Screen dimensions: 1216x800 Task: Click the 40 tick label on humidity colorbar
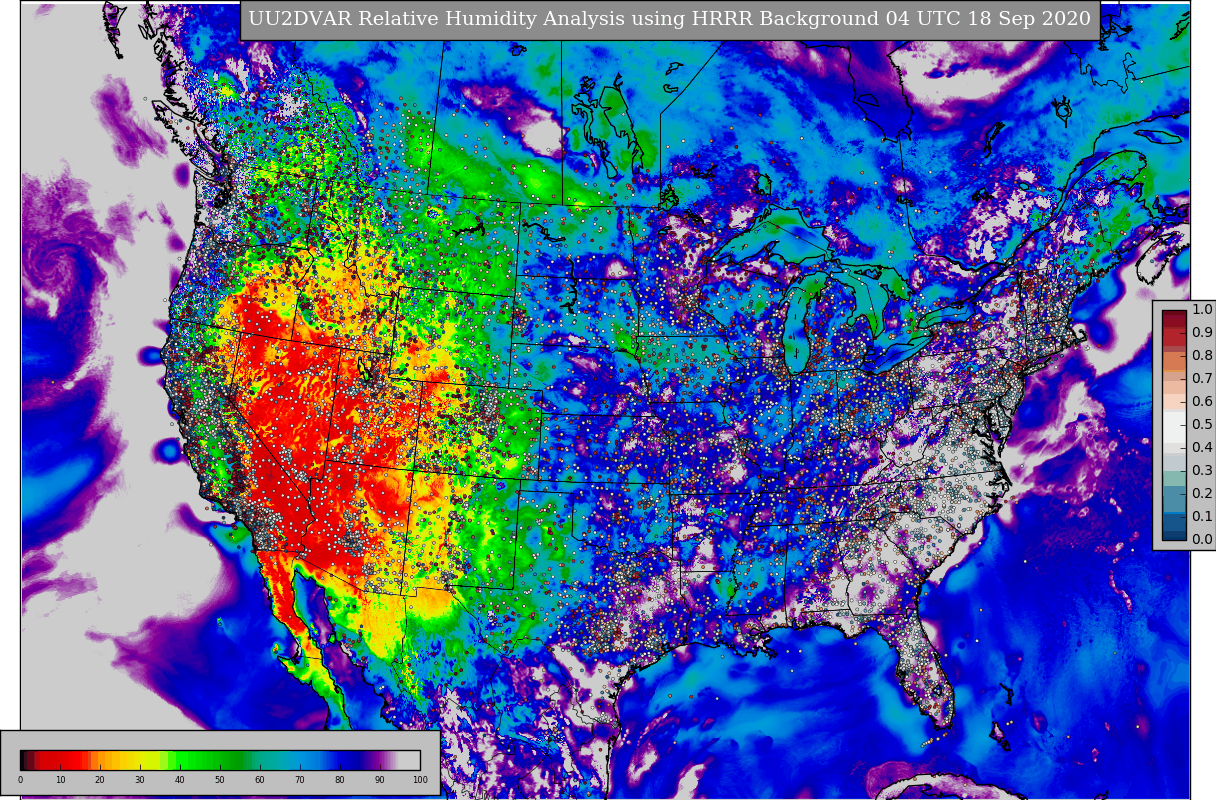(180, 780)
